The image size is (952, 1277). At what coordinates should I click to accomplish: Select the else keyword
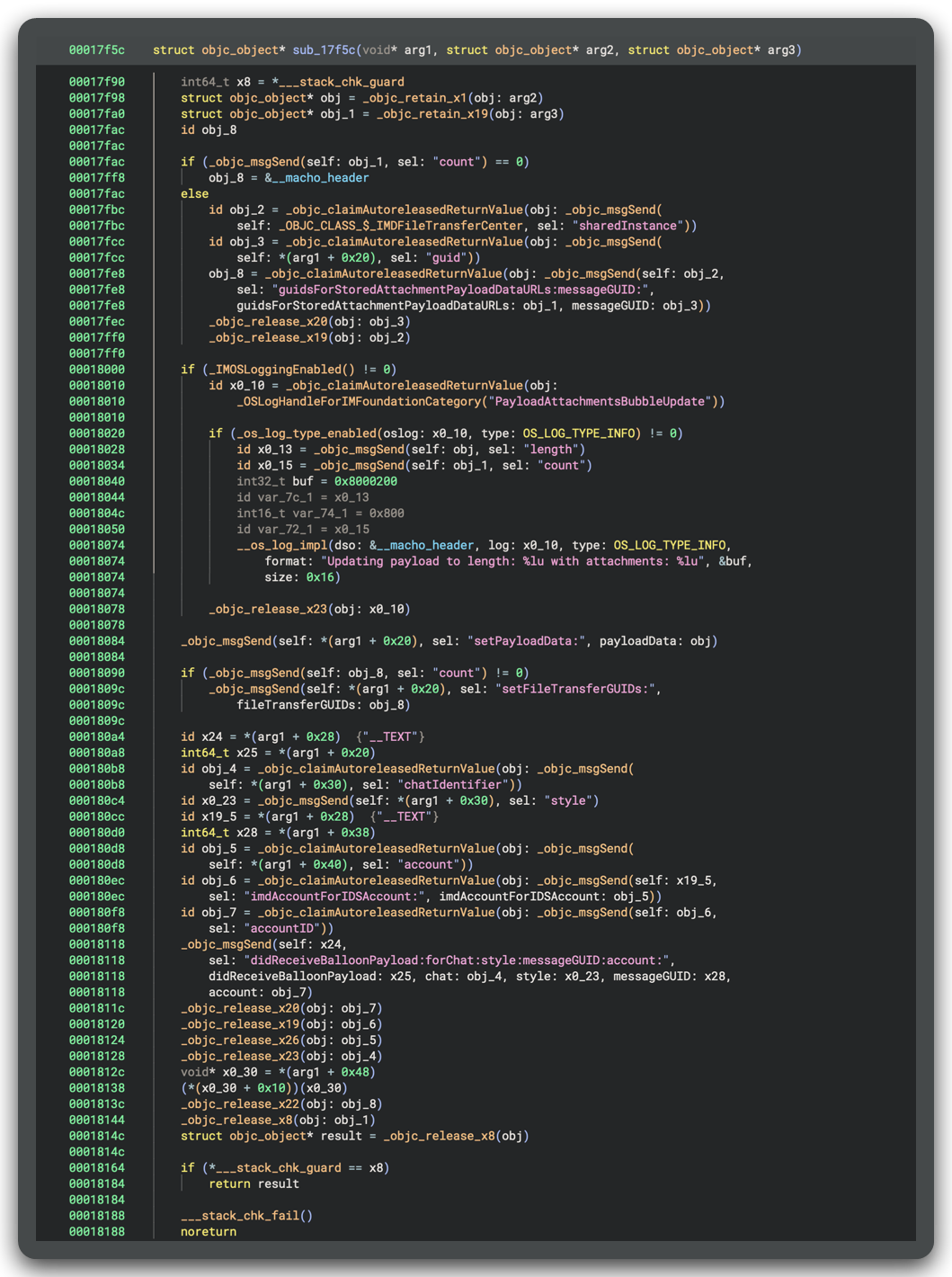coord(194,193)
